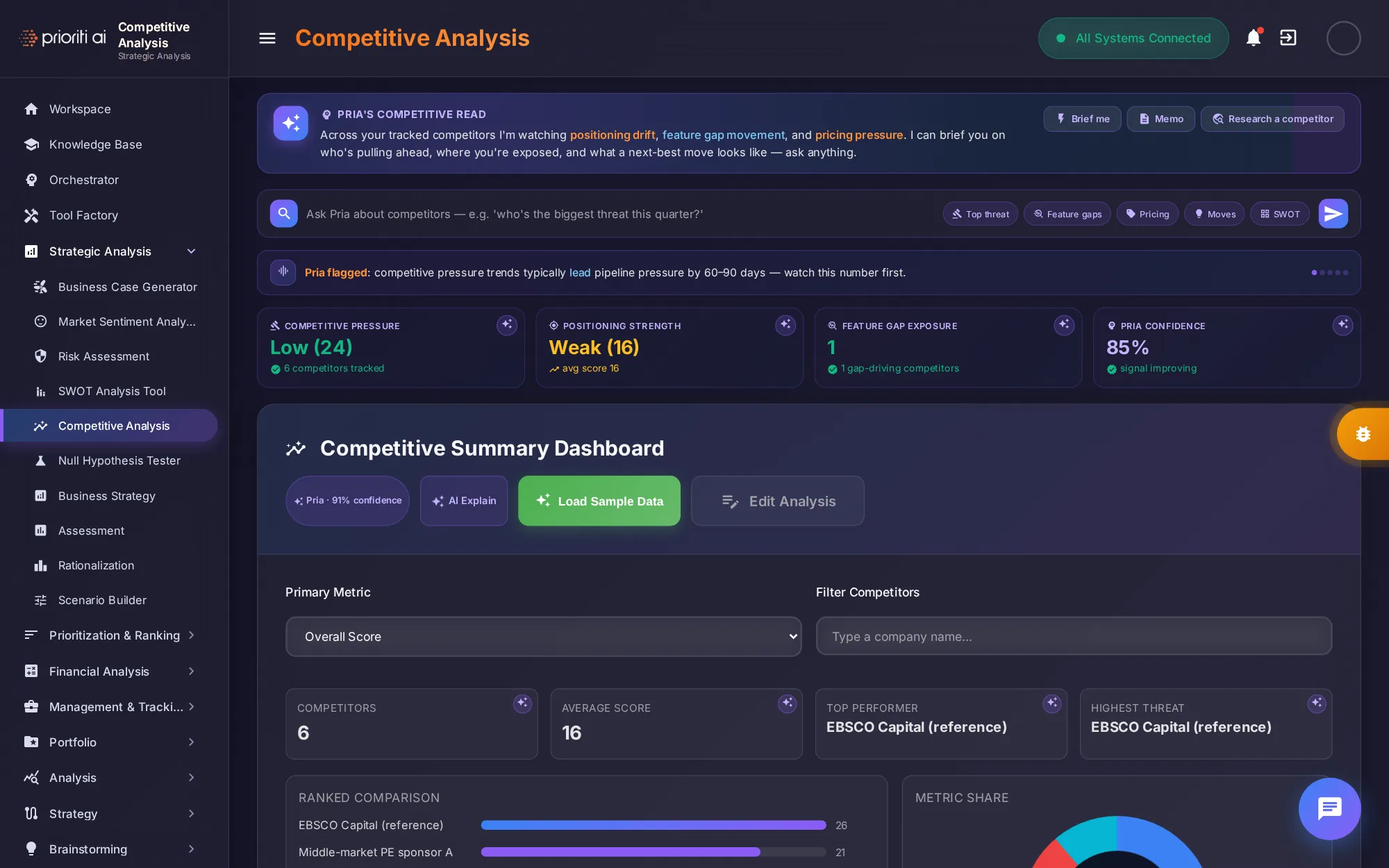Screen dimensions: 1389x868
Task: Open the chat bubble floating button
Action: pyautogui.click(x=1329, y=808)
